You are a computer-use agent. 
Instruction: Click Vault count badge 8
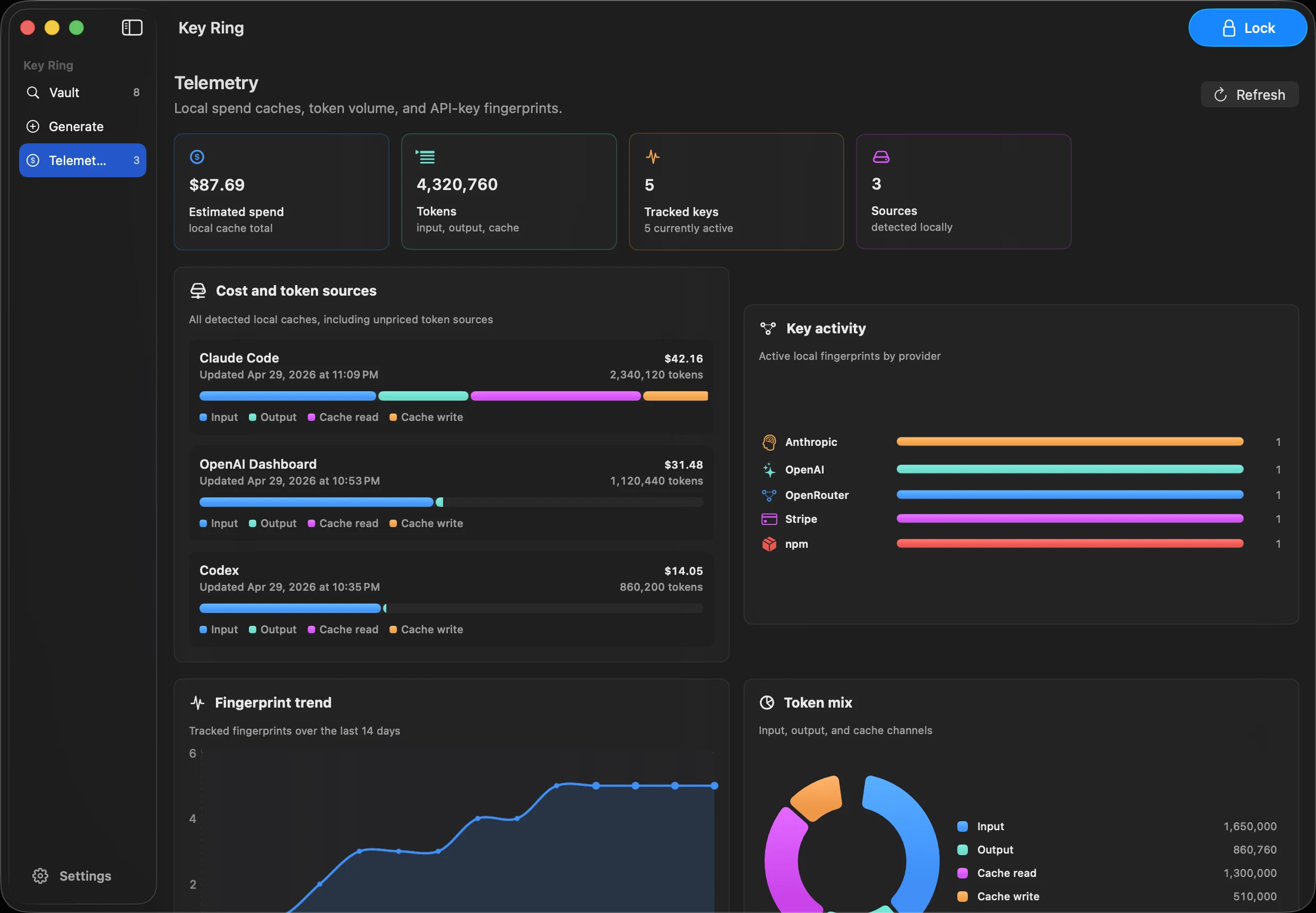pos(136,92)
